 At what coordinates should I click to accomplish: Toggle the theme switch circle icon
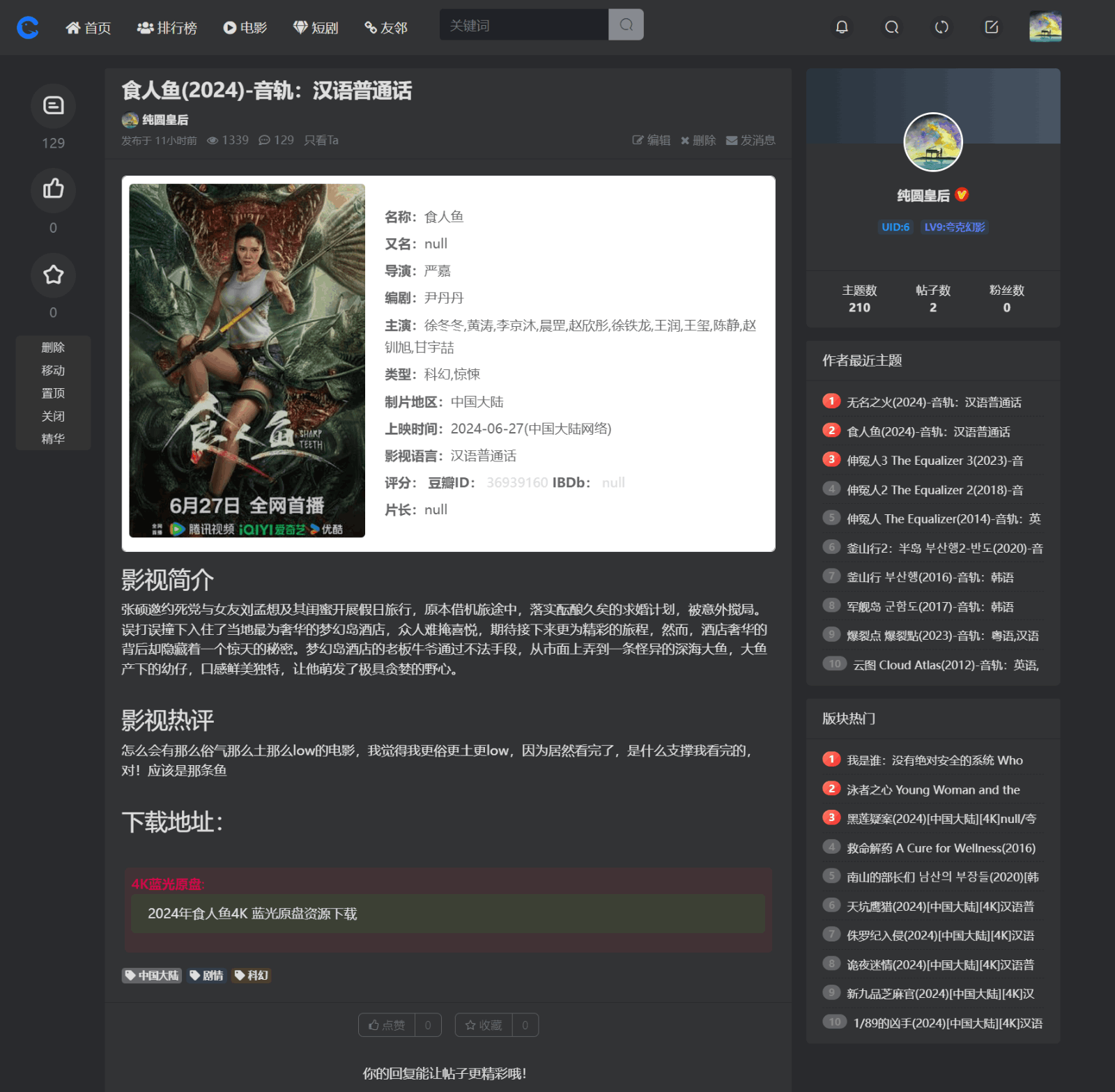coord(941,27)
